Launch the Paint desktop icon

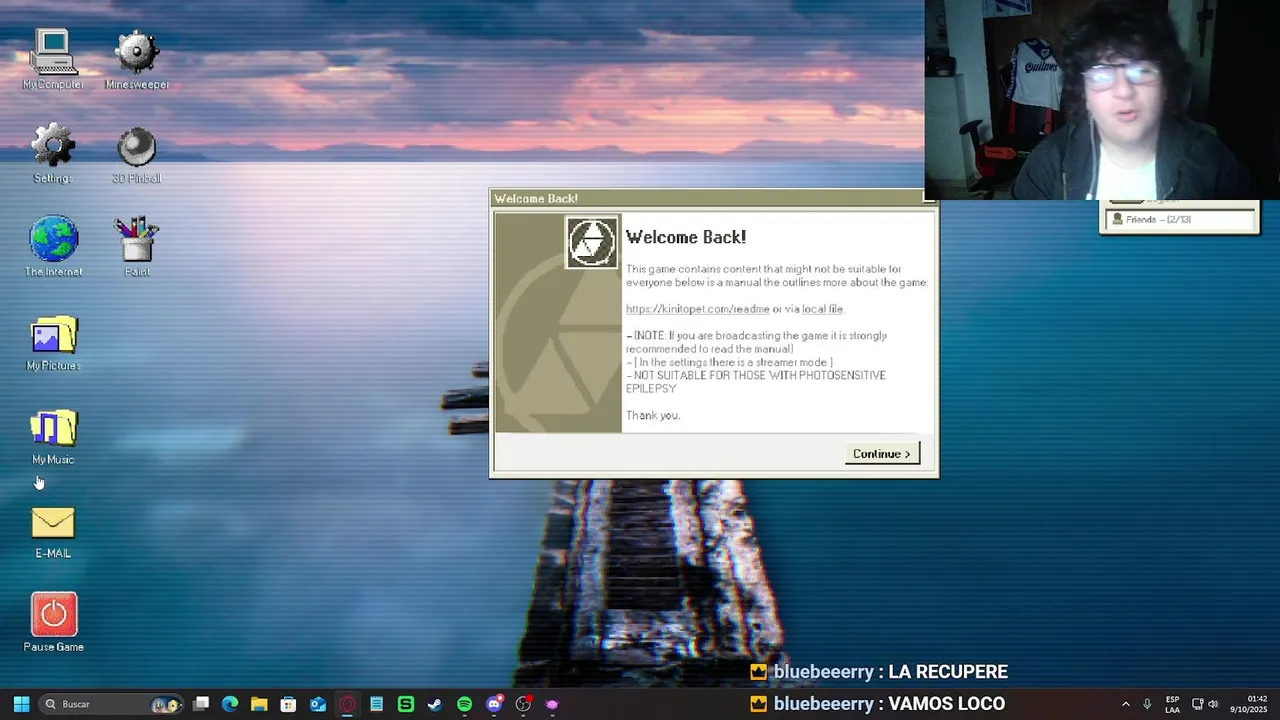coord(137,247)
